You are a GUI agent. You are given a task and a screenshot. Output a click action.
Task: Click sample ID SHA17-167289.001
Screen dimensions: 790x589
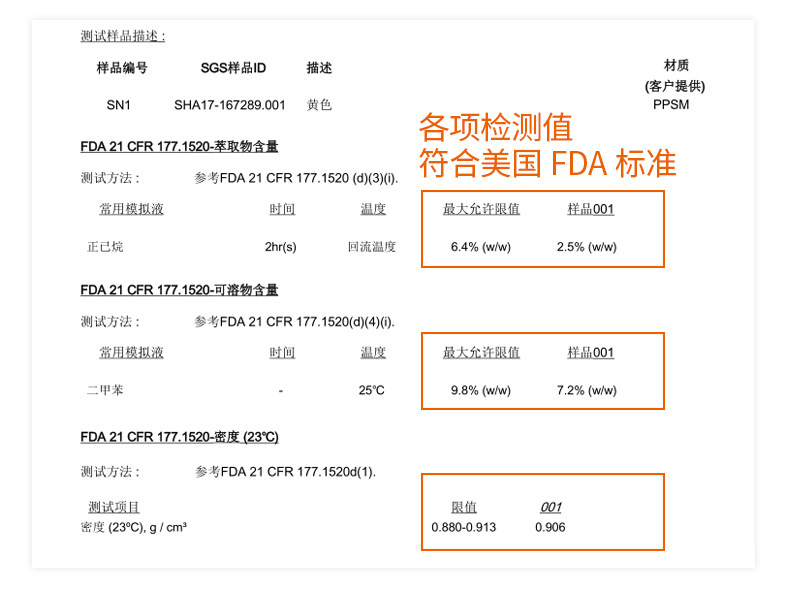coord(229,105)
